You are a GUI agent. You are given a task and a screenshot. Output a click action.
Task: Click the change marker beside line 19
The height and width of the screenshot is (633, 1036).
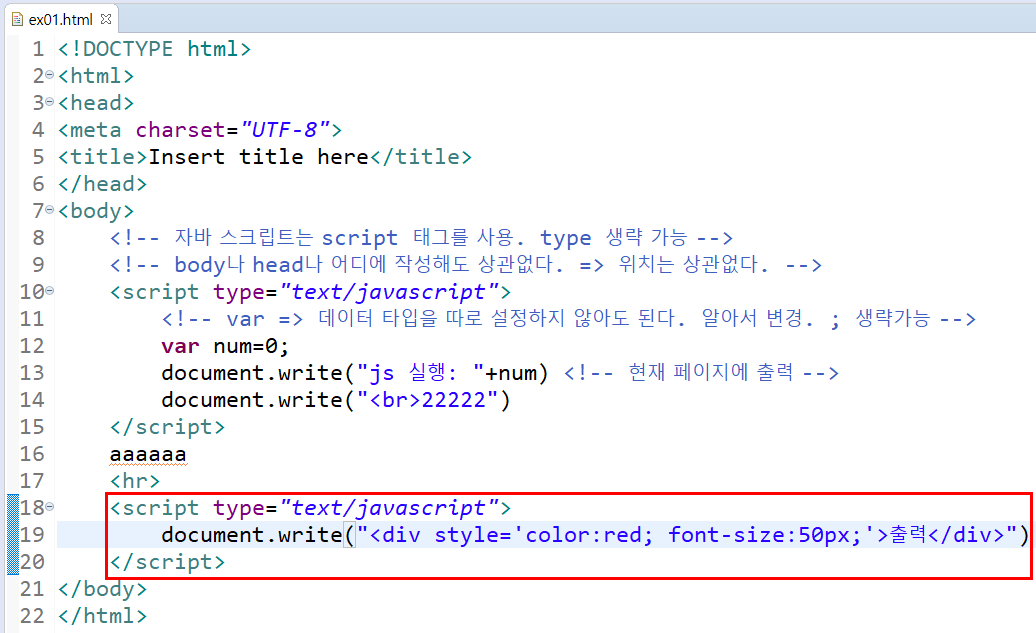(x=13, y=535)
